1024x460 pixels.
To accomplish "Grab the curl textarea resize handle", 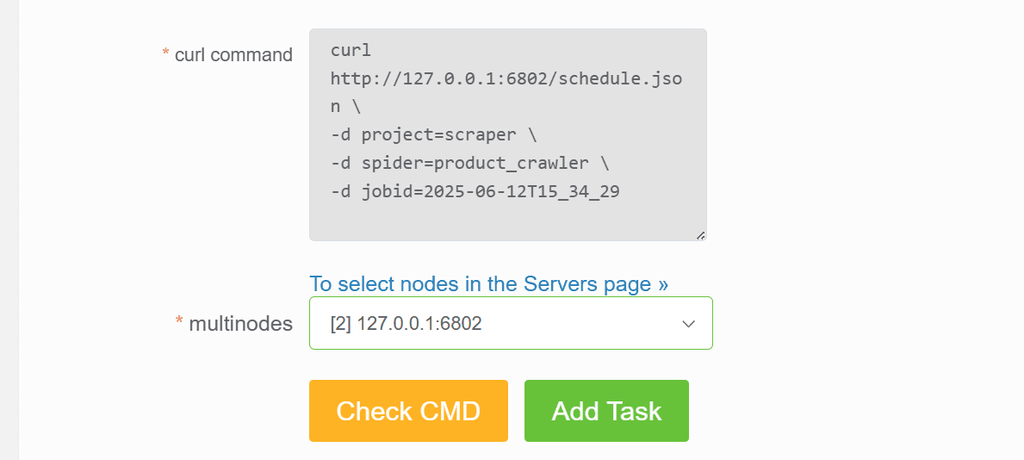I will pyautogui.click(x=699, y=235).
